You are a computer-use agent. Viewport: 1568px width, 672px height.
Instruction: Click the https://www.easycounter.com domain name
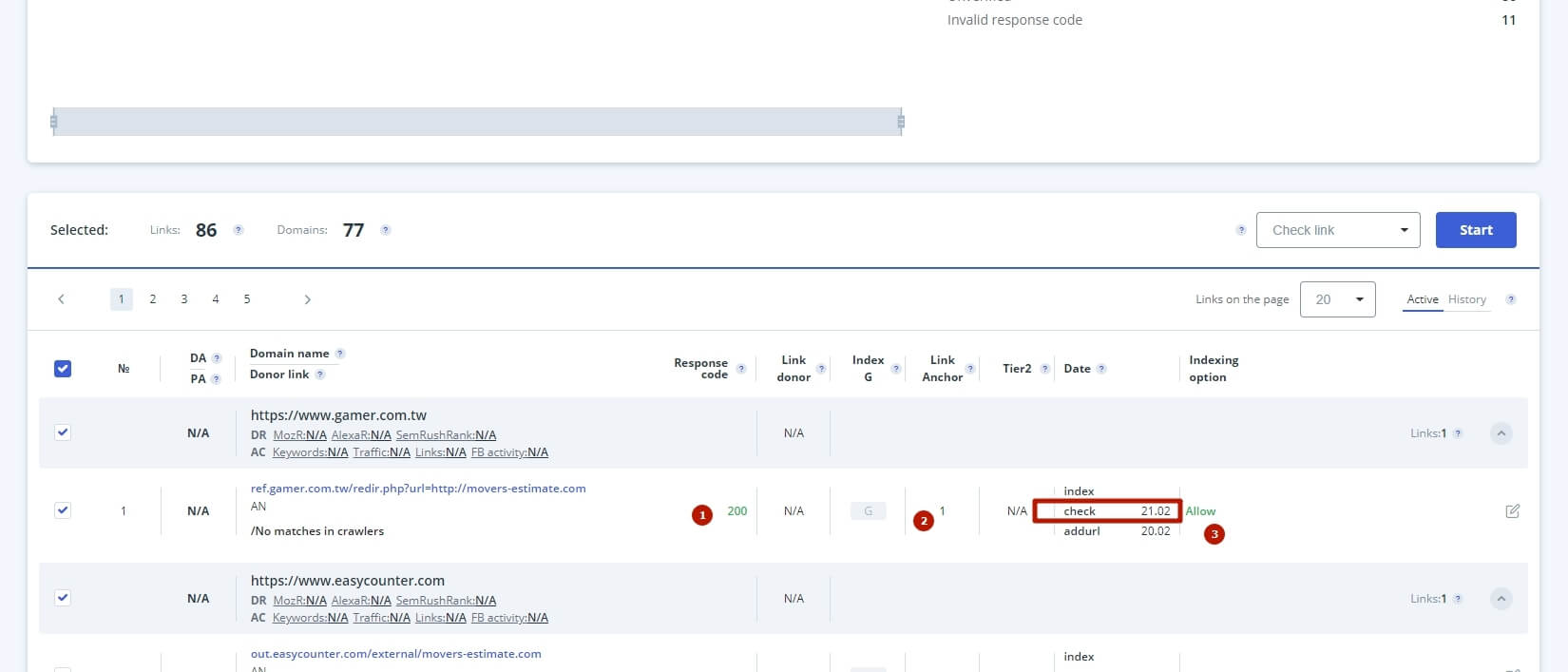point(348,581)
